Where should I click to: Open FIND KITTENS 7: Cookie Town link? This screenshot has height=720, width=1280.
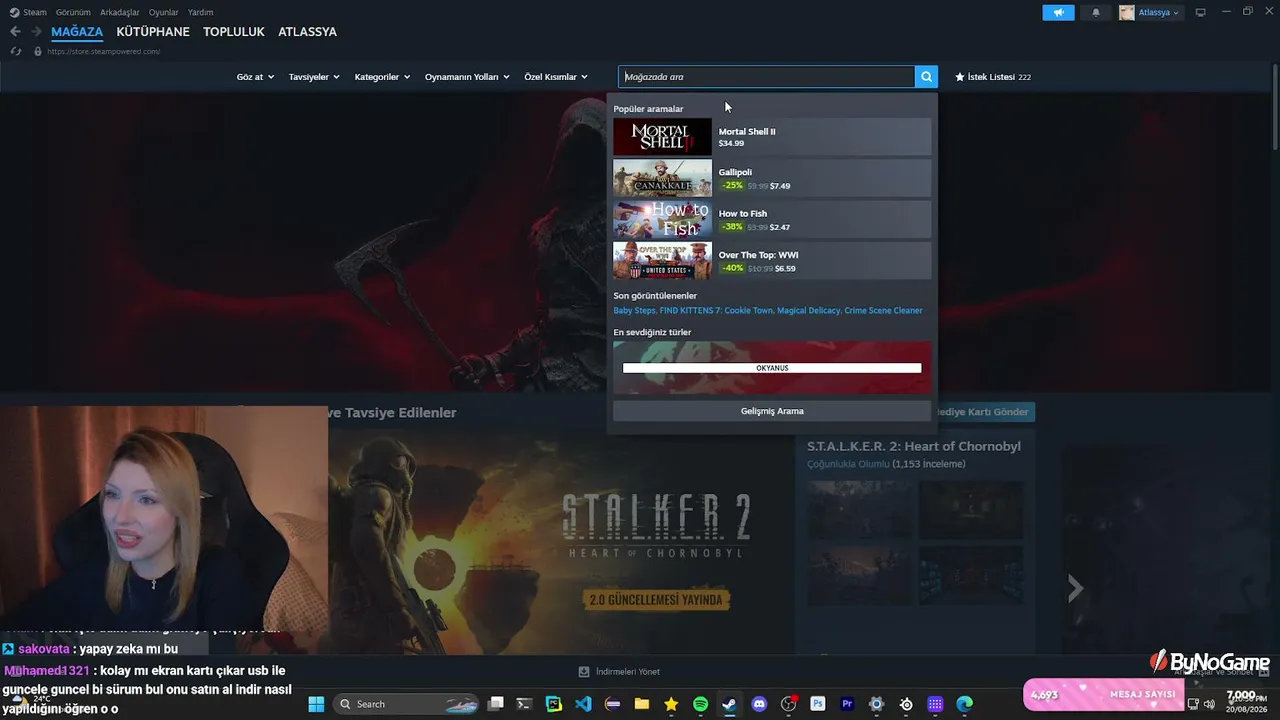716,311
